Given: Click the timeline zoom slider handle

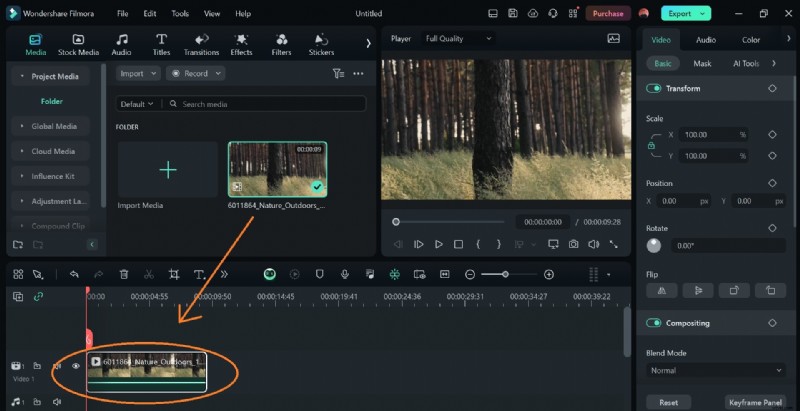Looking at the screenshot, I should click(505, 274).
